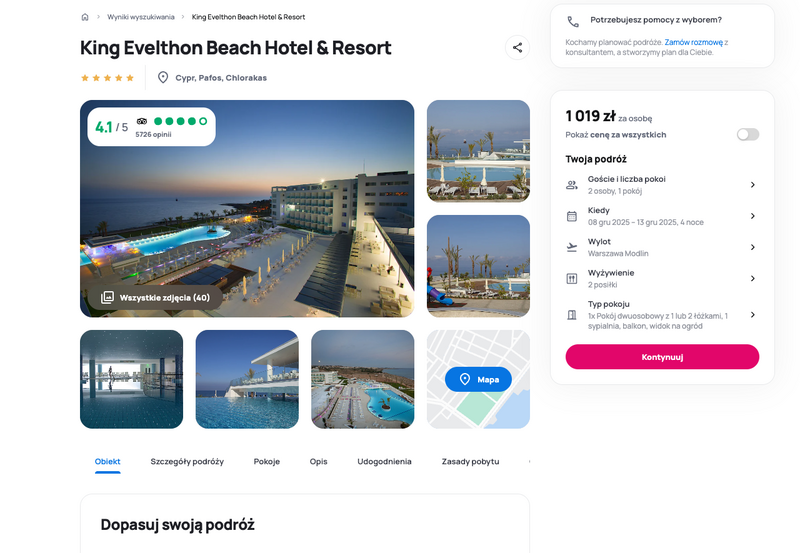800x553 pixels.
Task: Click the location pin next to Cypr, Pafos
Action: pos(163,78)
